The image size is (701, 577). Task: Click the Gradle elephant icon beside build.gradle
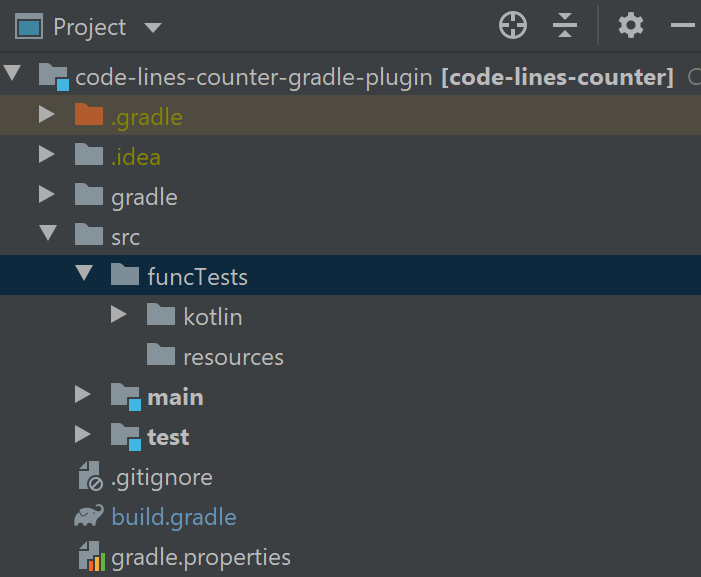(89, 517)
